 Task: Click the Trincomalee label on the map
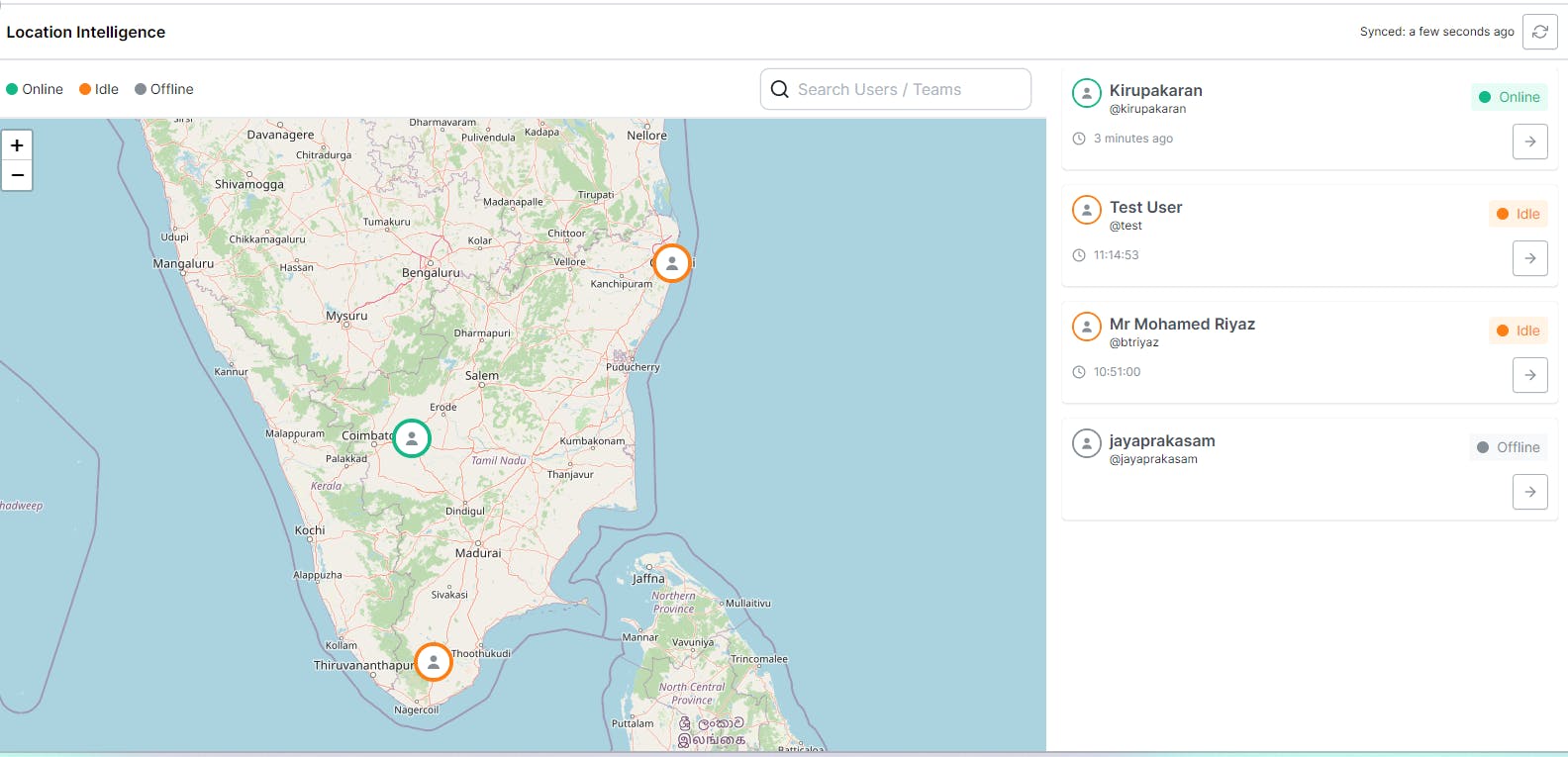click(x=759, y=659)
